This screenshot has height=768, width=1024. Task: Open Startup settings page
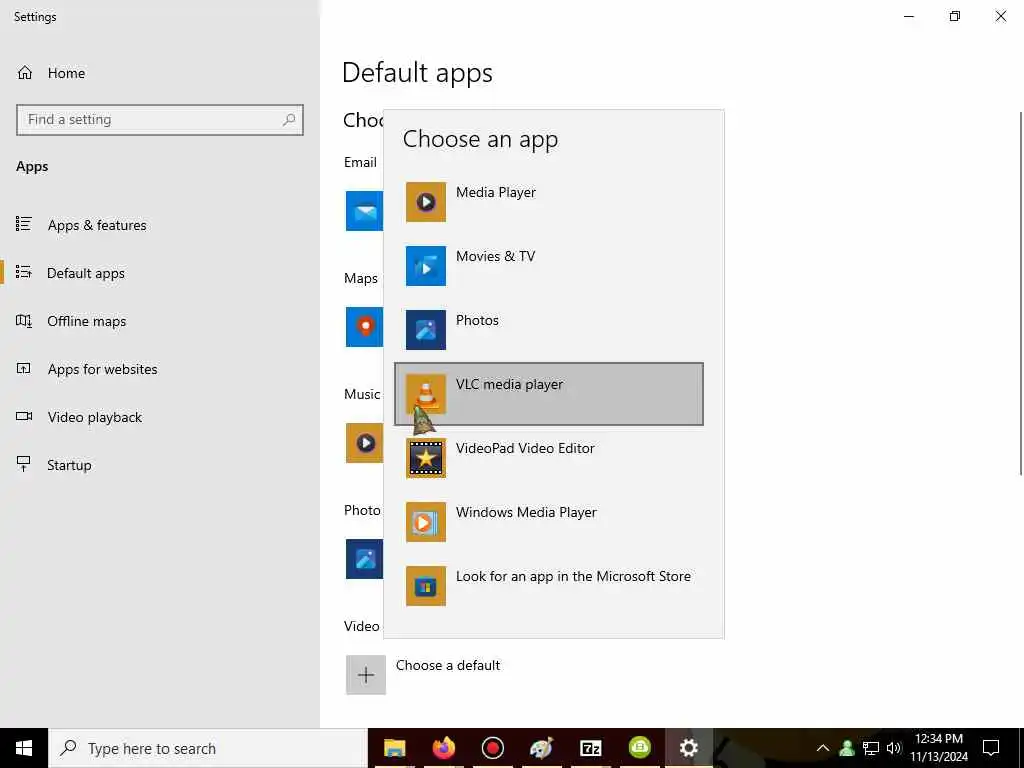[x=160, y=465]
